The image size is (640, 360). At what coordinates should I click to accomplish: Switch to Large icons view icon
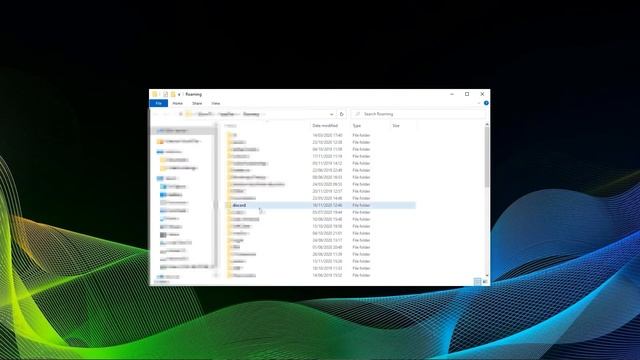click(x=485, y=282)
